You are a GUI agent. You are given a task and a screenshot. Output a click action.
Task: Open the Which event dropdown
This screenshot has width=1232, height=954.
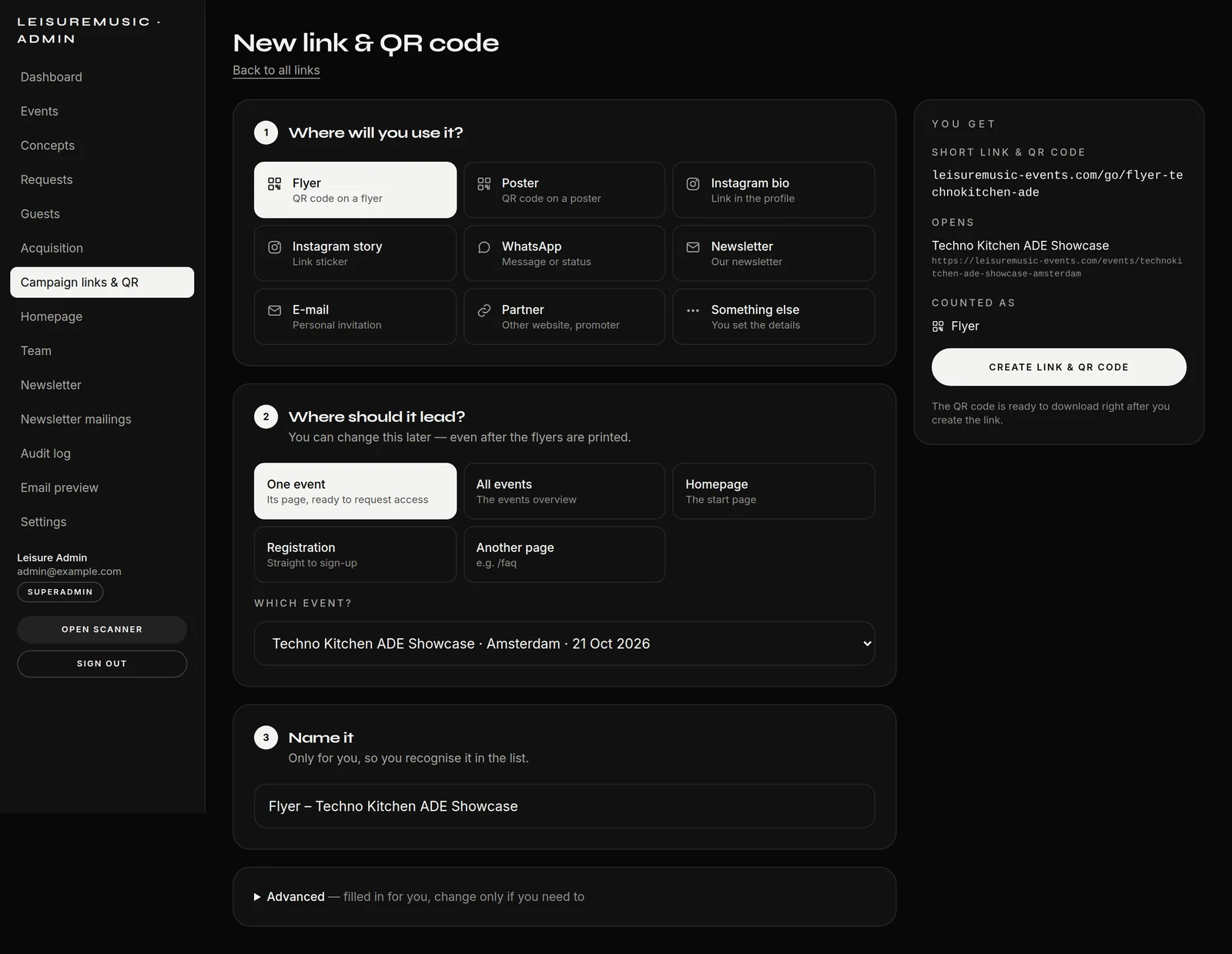(564, 644)
